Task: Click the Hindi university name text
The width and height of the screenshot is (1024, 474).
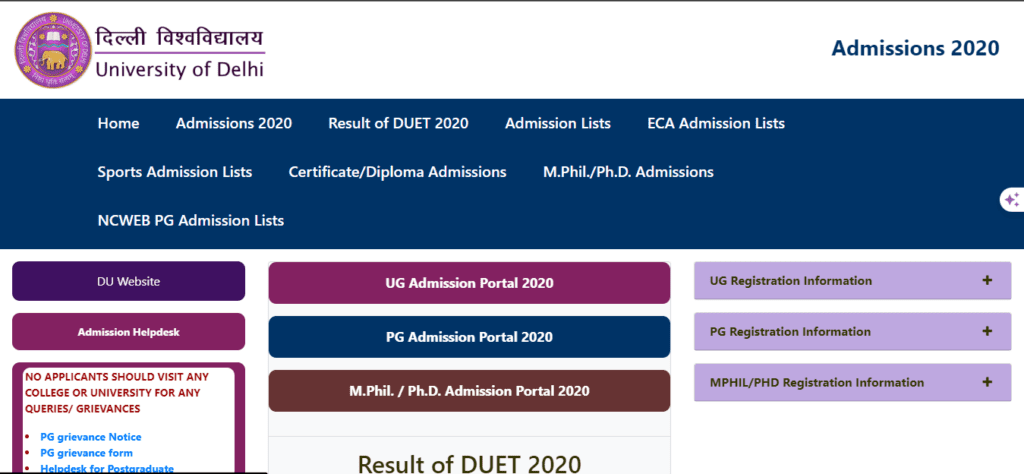Action: pyautogui.click(x=180, y=37)
